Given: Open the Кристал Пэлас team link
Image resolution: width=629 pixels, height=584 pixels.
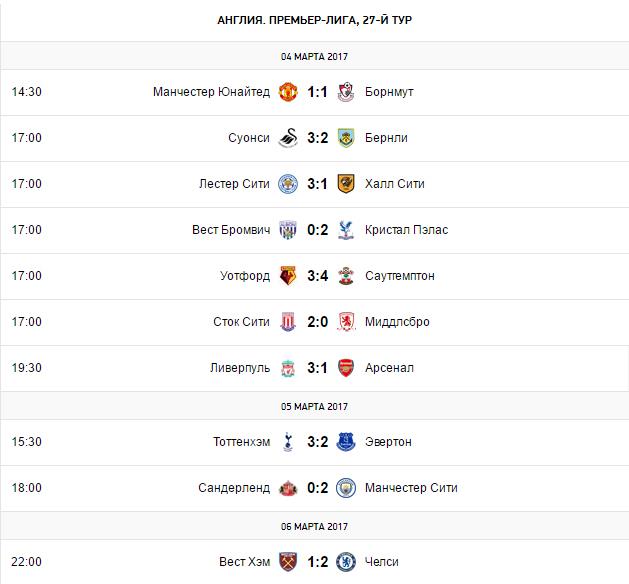Looking at the screenshot, I should [406, 230].
